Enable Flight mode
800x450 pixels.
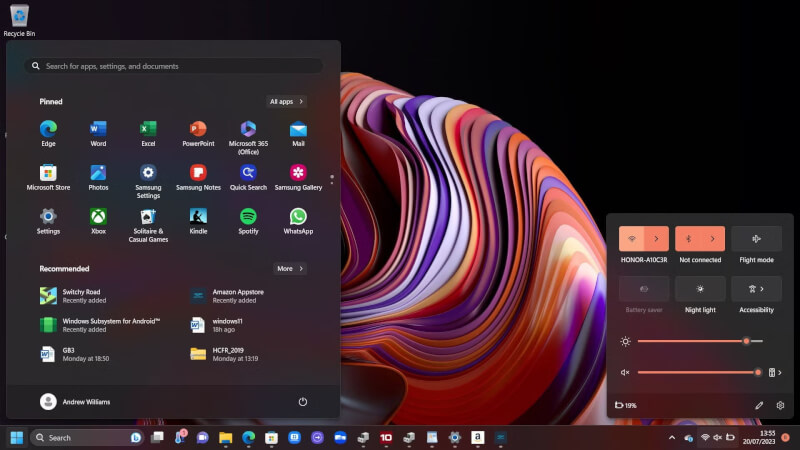click(x=757, y=239)
